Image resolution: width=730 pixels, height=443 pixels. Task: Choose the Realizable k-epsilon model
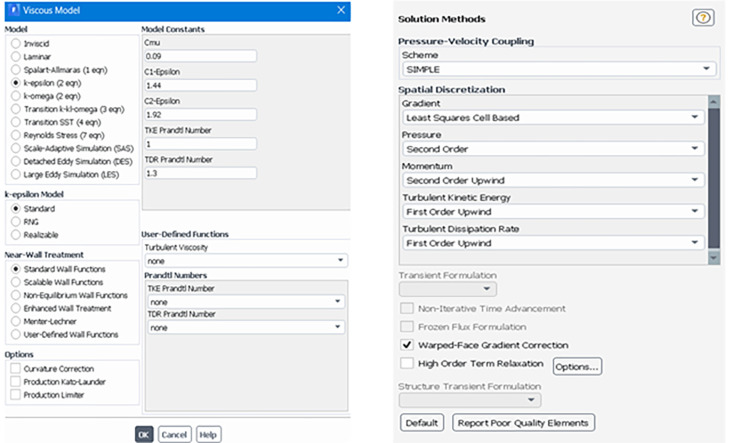[x=15, y=235]
